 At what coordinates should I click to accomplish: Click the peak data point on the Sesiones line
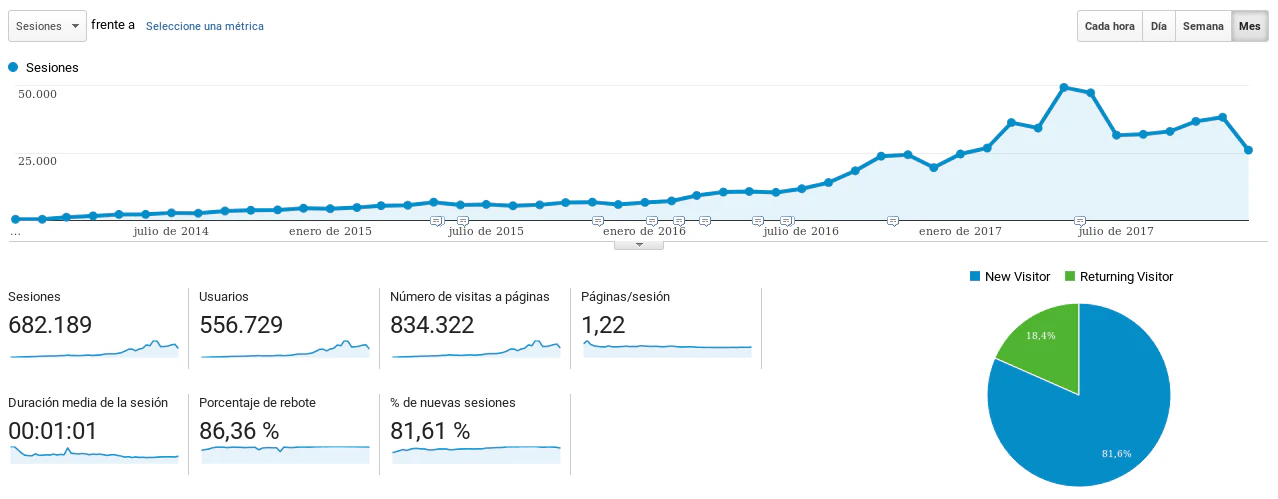click(1064, 87)
